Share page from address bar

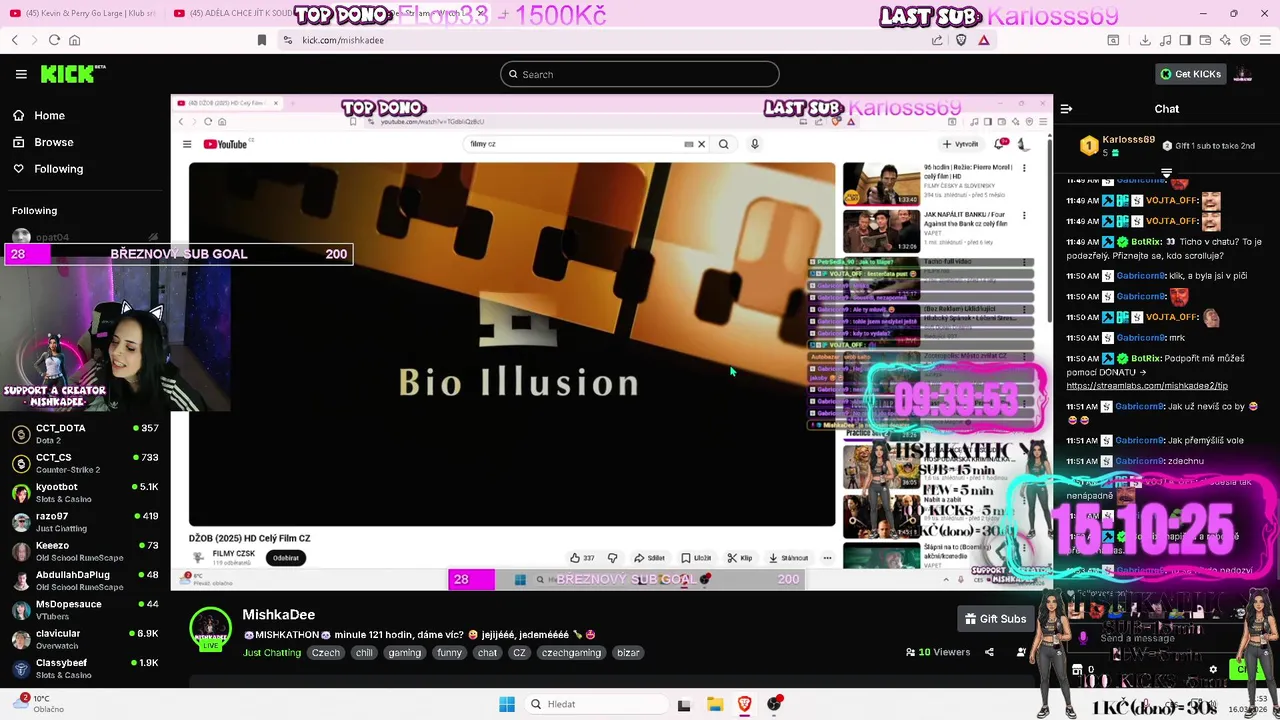point(937,40)
